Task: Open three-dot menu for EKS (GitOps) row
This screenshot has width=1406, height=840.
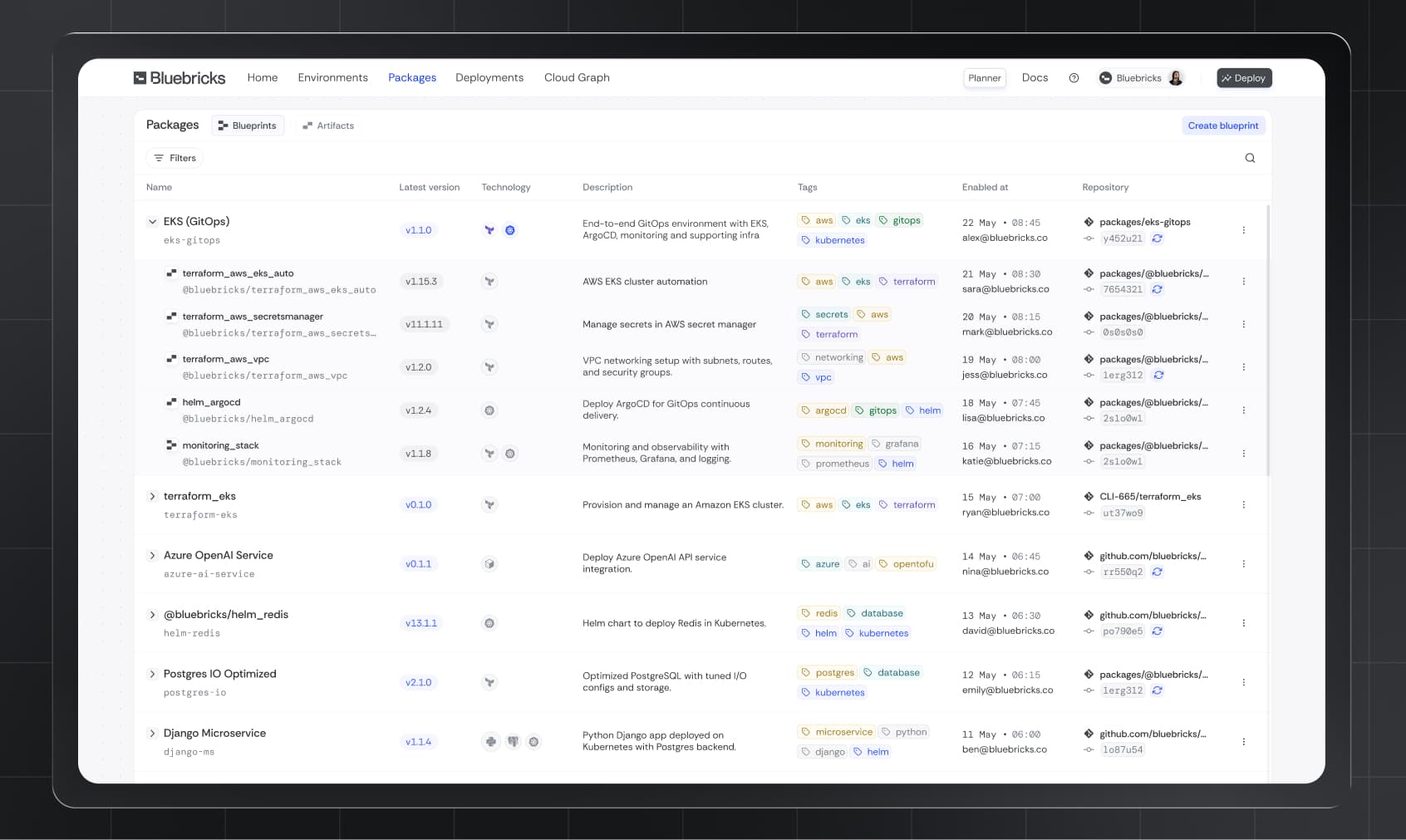Action: click(x=1243, y=230)
